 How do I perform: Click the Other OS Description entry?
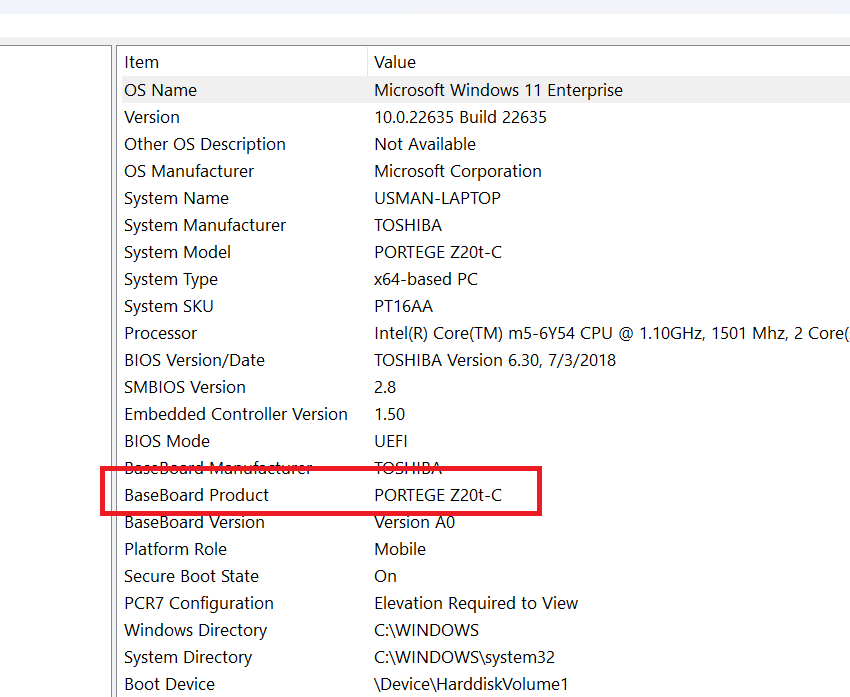[x=205, y=144]
